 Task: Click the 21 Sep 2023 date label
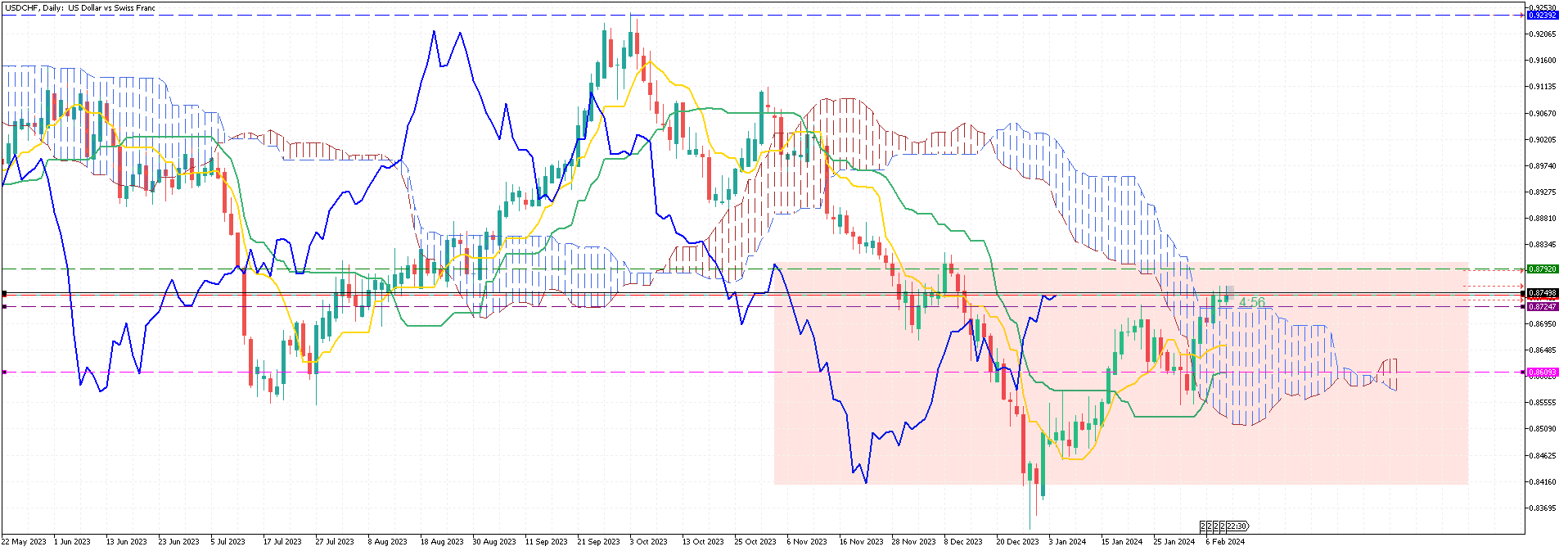click(599, 541)
